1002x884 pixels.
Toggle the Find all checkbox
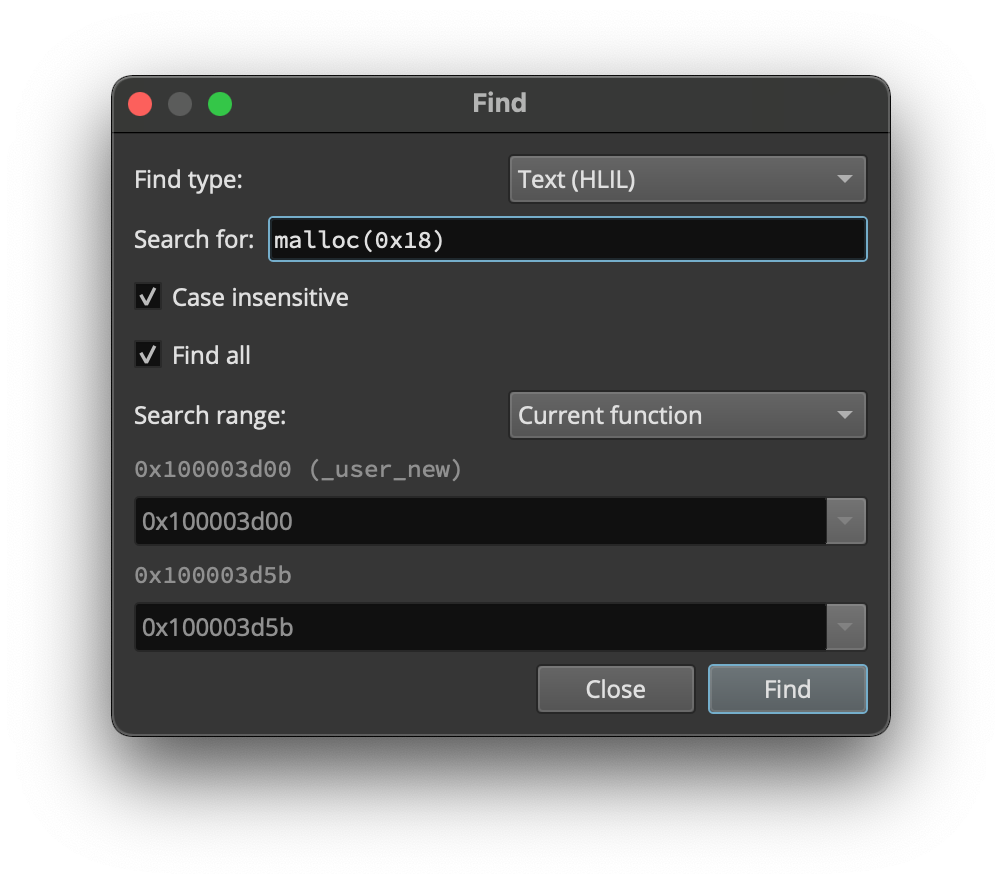point(147,354)
